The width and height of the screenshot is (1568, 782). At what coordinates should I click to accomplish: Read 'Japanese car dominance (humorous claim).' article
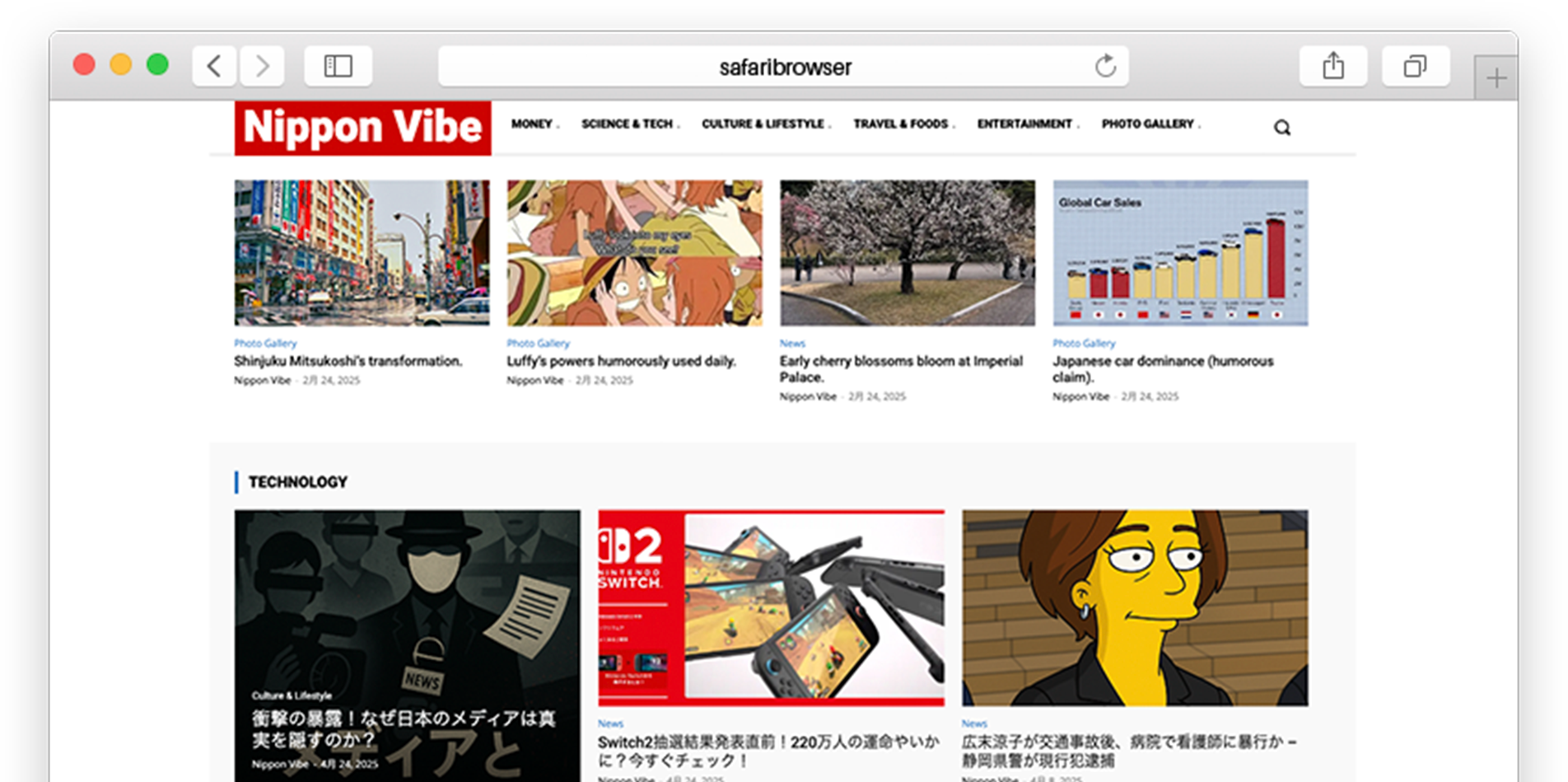point(1163,369)
